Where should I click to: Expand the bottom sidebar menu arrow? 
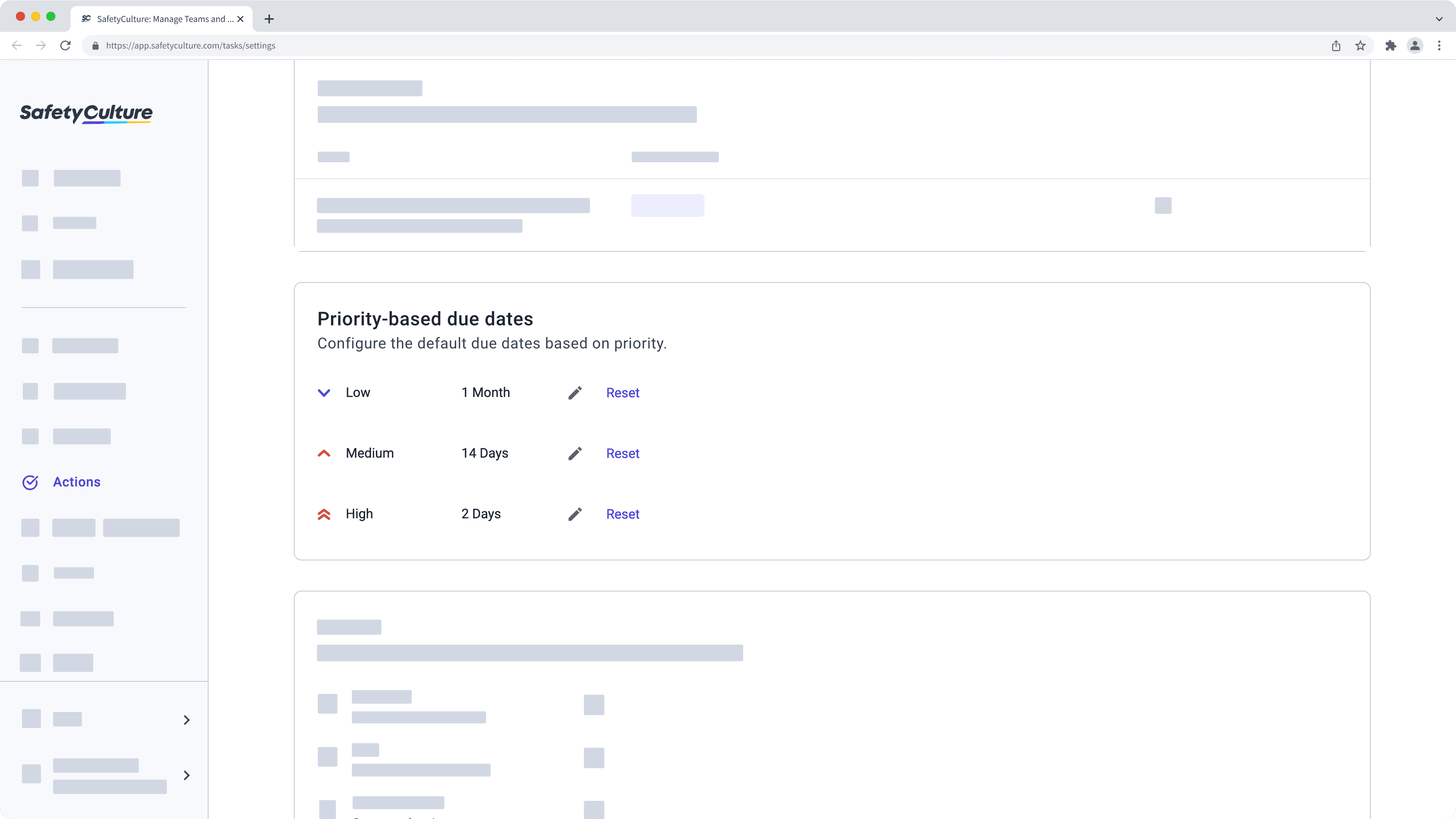click(x=187, y=775)
